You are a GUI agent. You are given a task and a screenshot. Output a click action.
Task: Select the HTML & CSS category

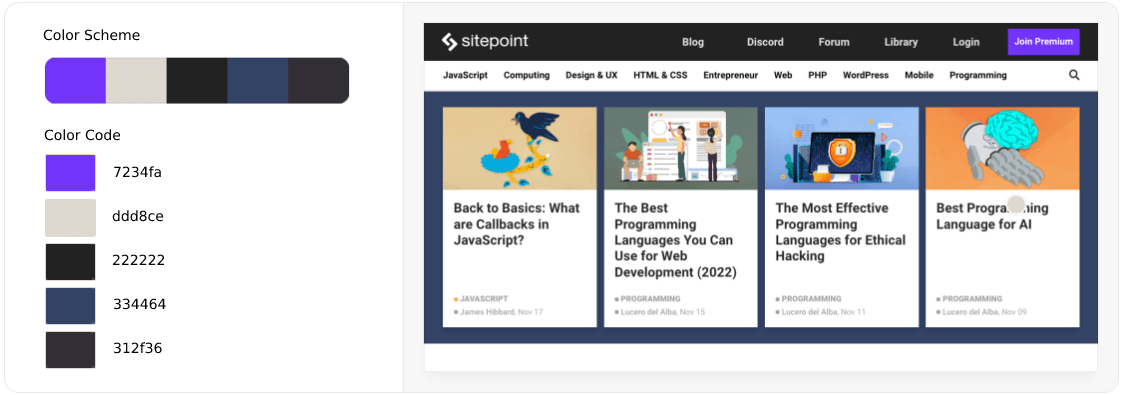tap(660, 75)
